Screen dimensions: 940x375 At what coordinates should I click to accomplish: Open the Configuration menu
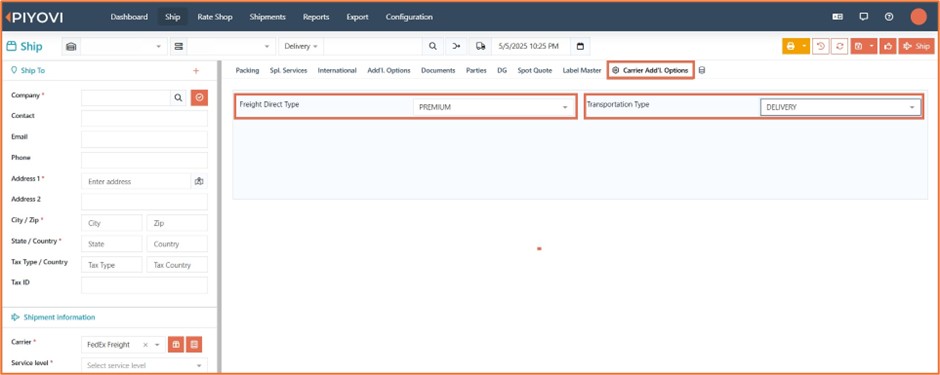(409, 17)
